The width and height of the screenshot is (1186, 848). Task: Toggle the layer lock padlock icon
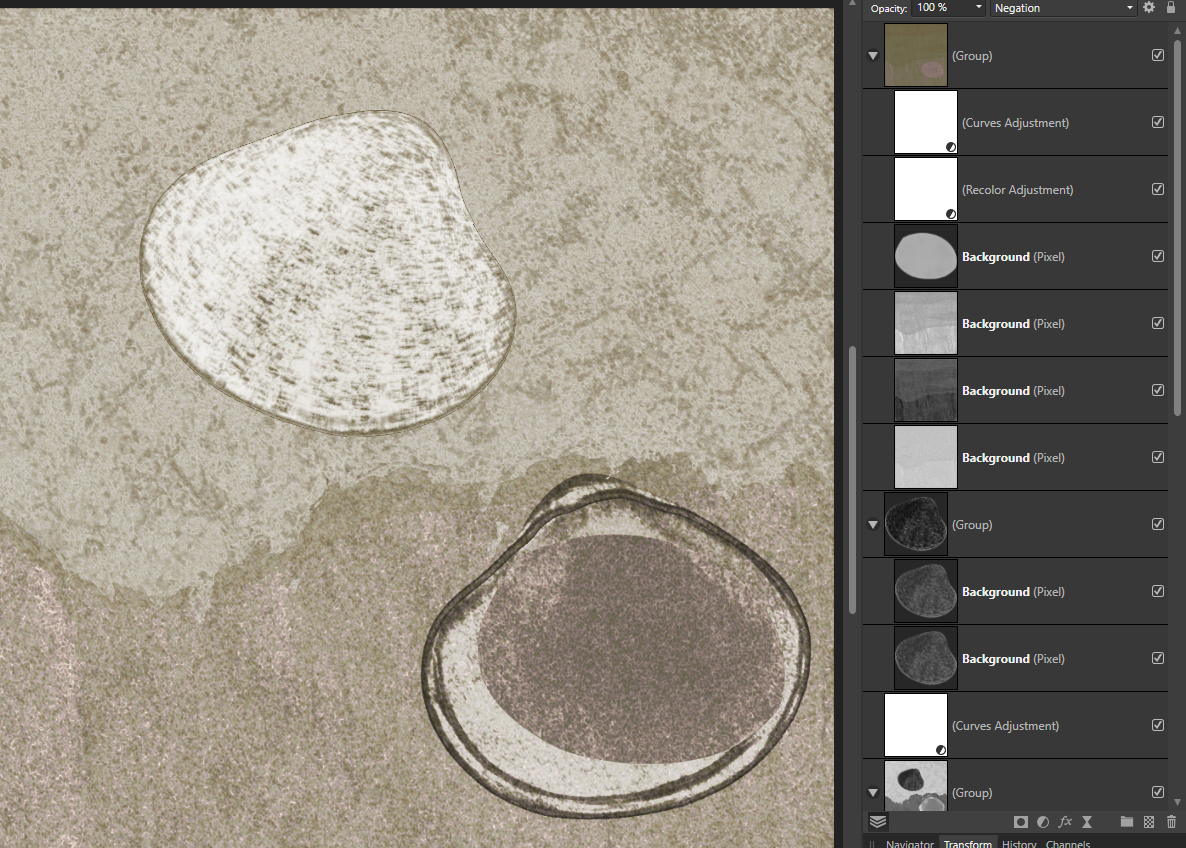point(1171,8)
